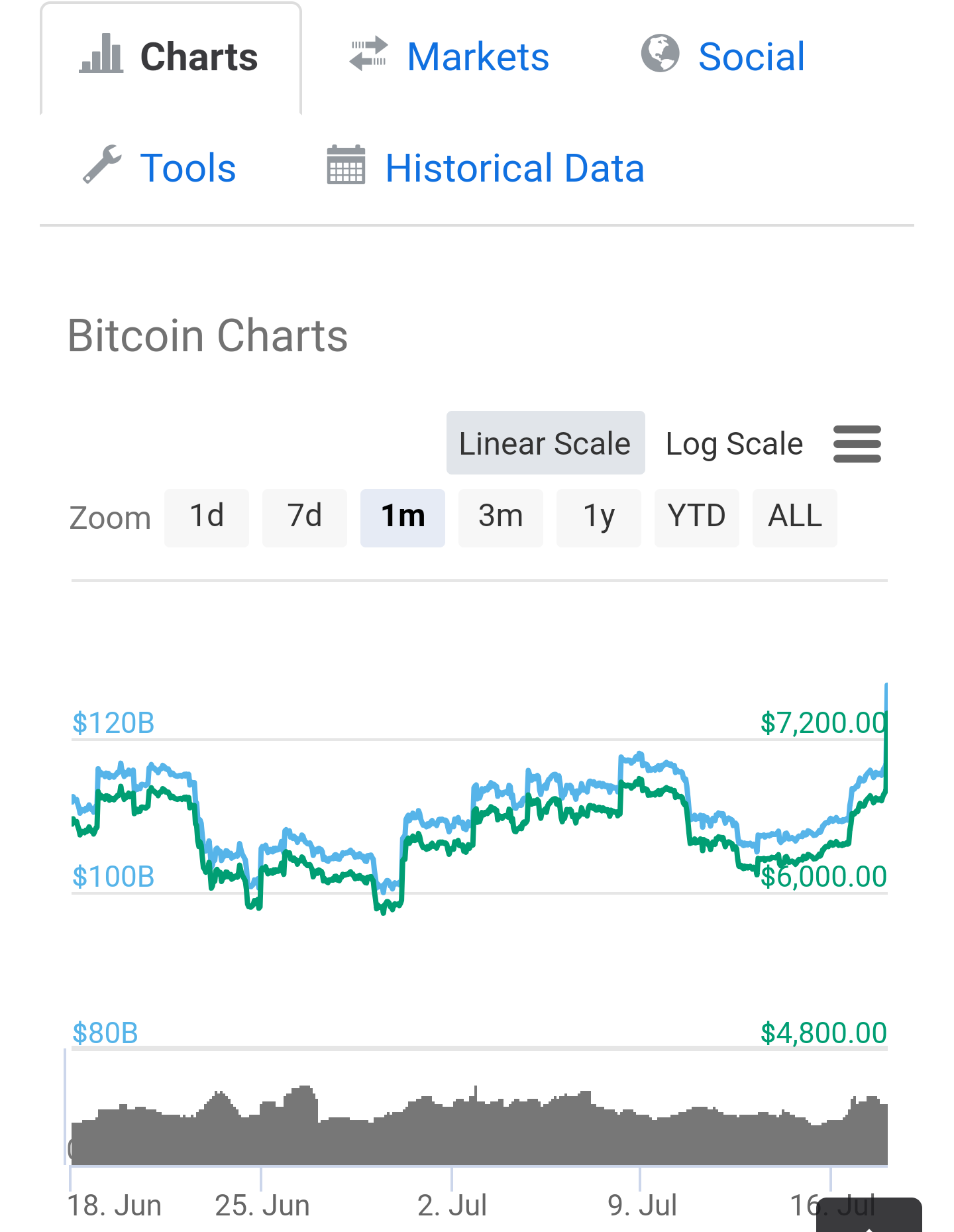Click the Tools wrench icon
This screenshot has width=954, height=1232.
click(x=102, y=164)
